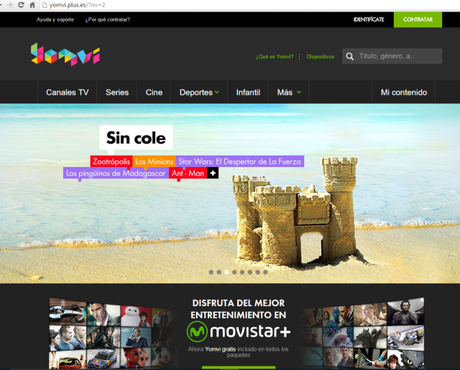
Task: Click the Formula 1 car thumbnail
Action: pos(68,312)
